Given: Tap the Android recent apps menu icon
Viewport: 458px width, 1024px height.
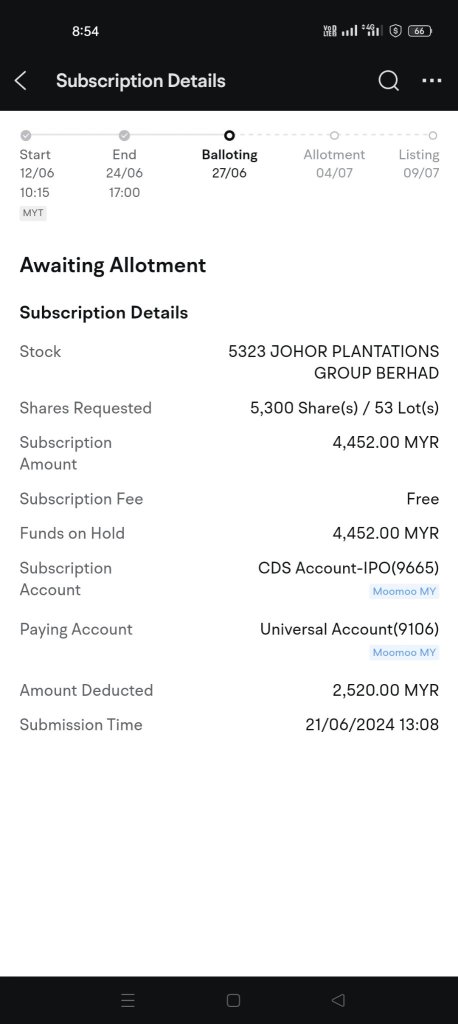Looking at the screenshot, I should [x=128, y=1000].
